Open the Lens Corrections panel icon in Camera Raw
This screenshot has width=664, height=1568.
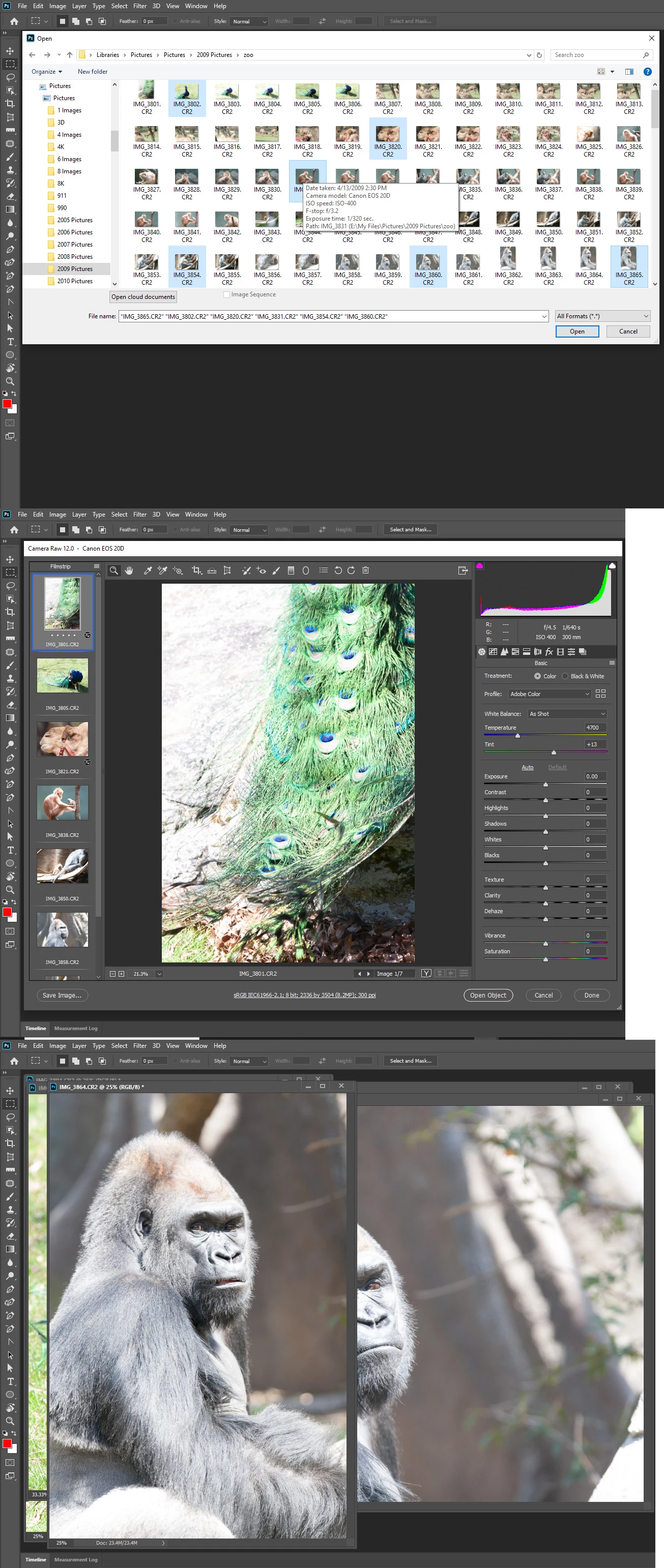[538, 651]
